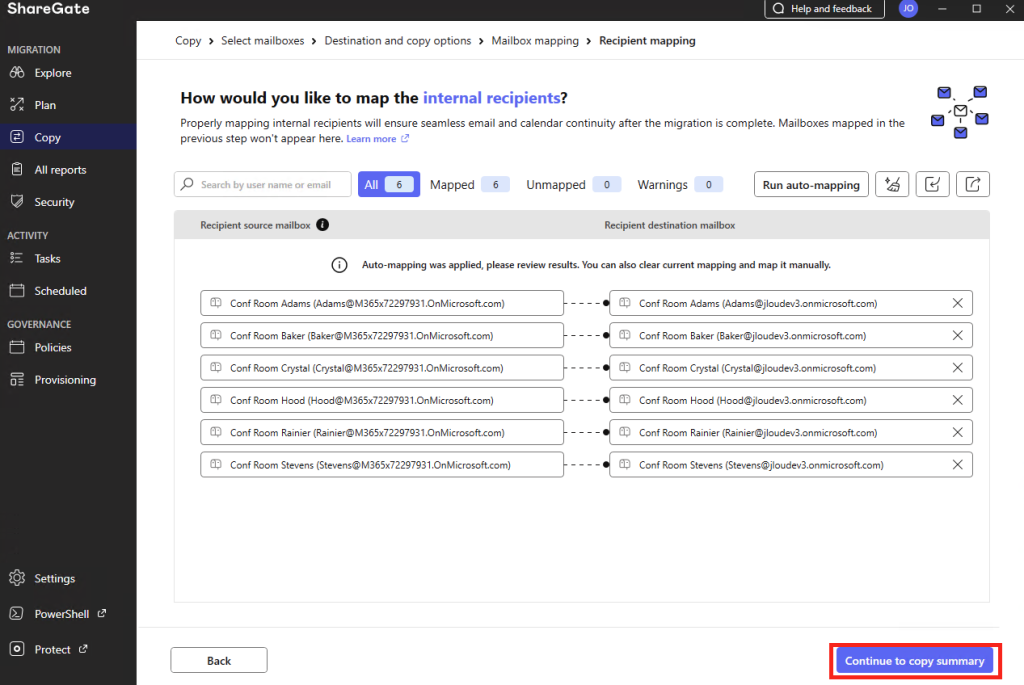1024x685 pixels.
Task: Open Provisioning under Governance
Action: [65, 380]
